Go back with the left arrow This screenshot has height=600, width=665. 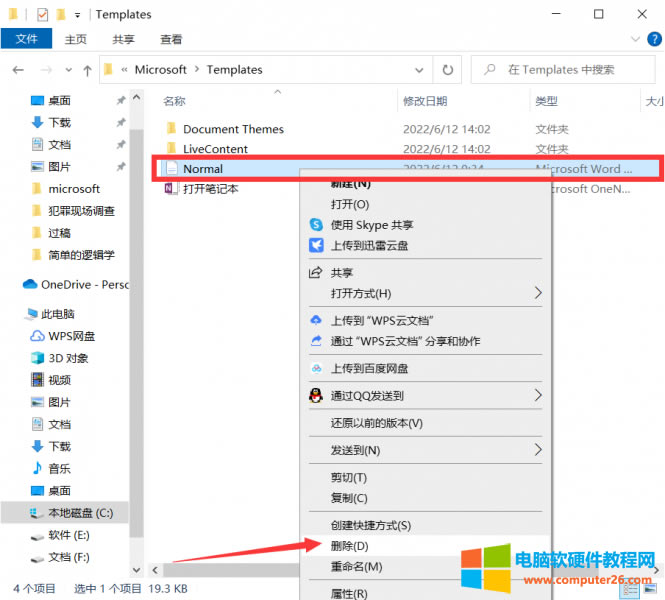[x=18, y=70]
